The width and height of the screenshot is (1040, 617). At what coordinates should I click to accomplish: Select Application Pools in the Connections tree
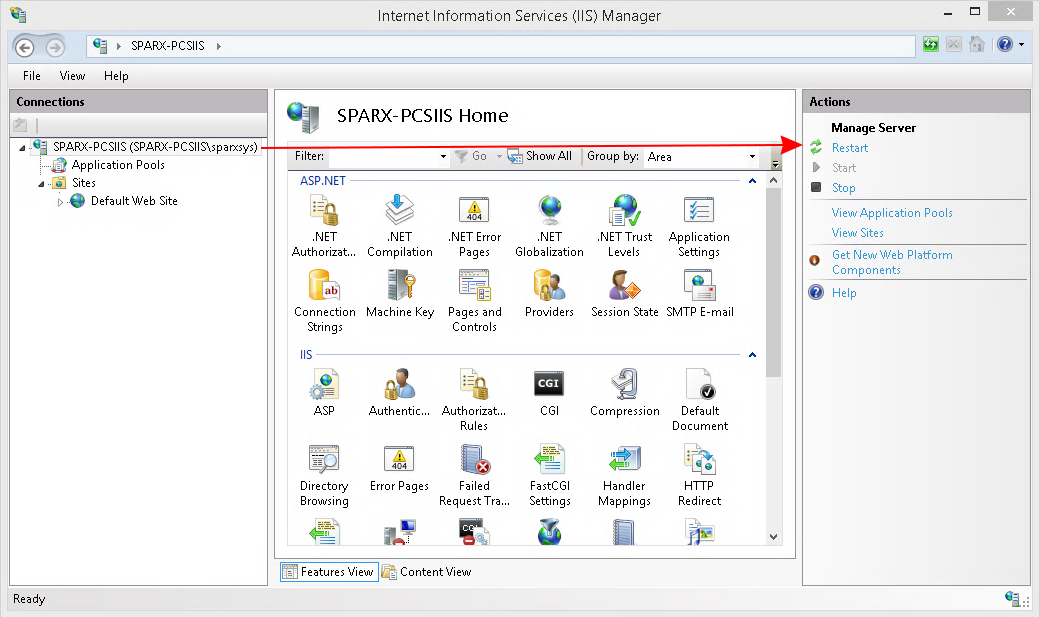coord(118,165)
